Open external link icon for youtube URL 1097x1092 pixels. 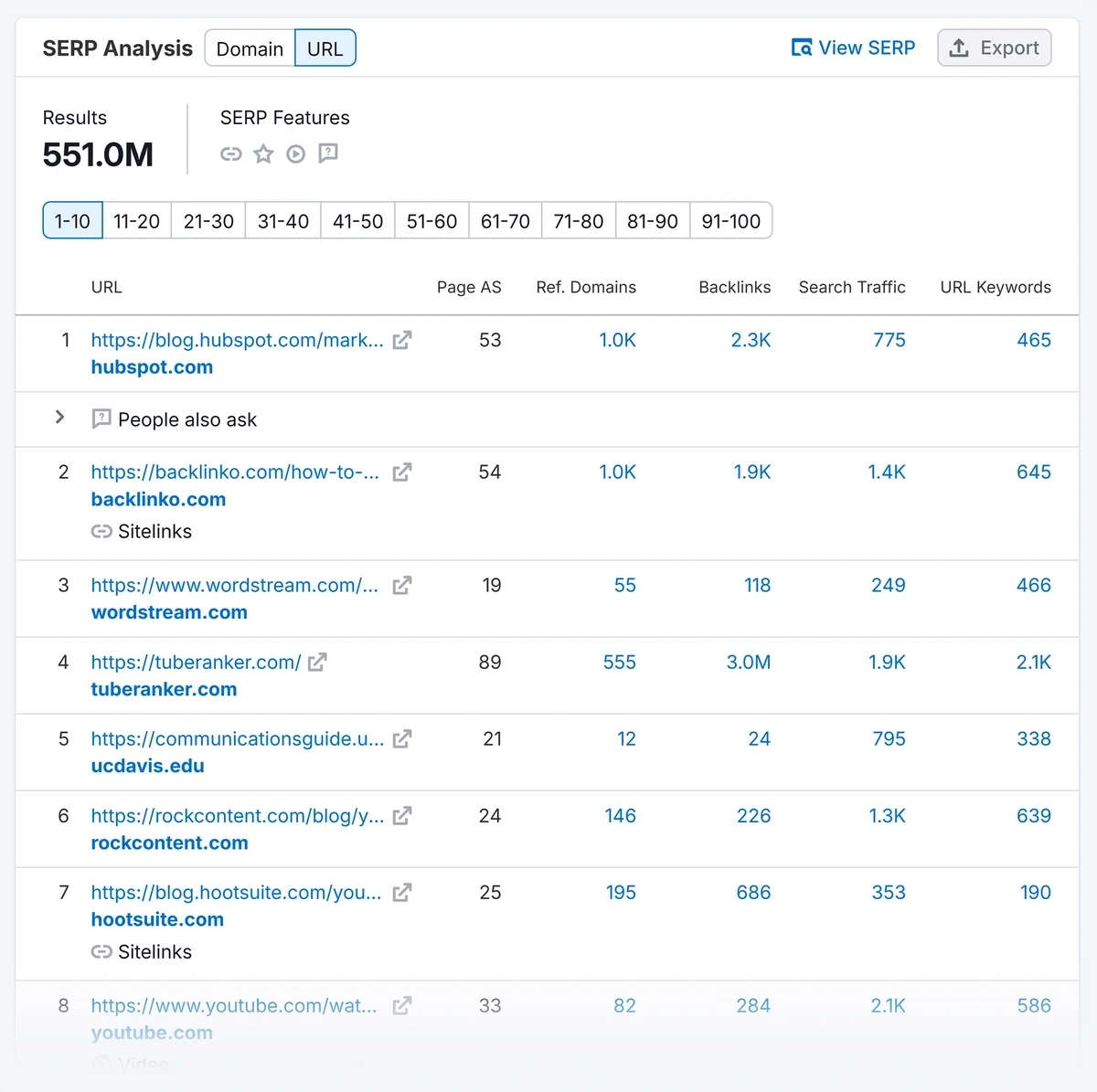[x=402, y=1006]
